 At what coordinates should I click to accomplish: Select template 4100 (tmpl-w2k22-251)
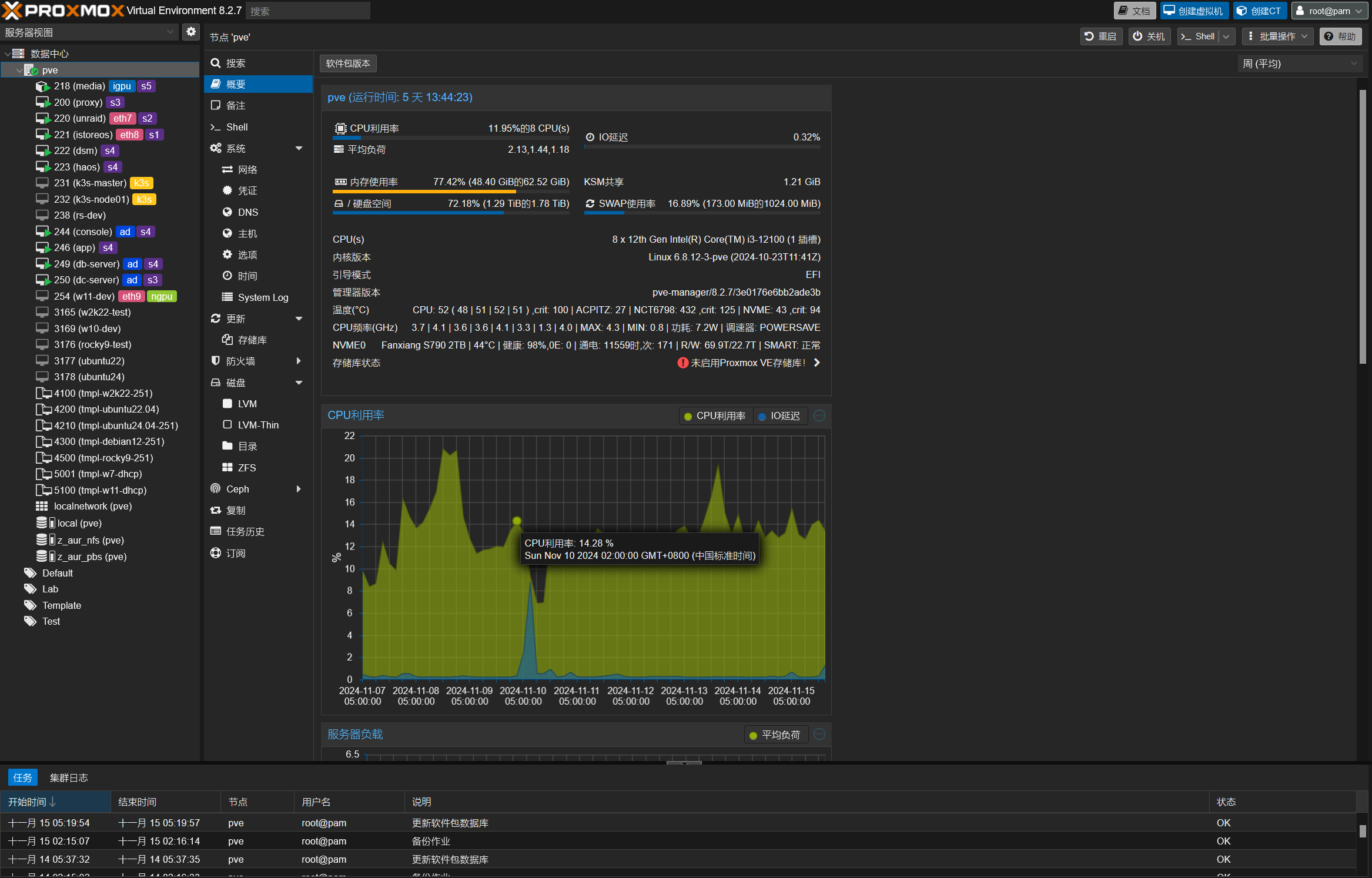click(x=100, y=394)
